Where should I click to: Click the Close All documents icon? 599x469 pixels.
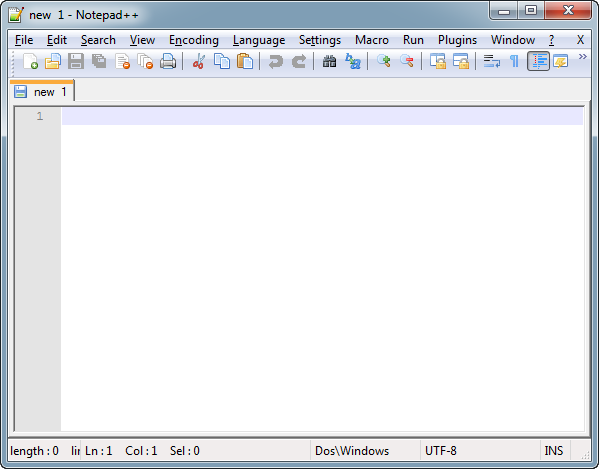tap(145, 61)
